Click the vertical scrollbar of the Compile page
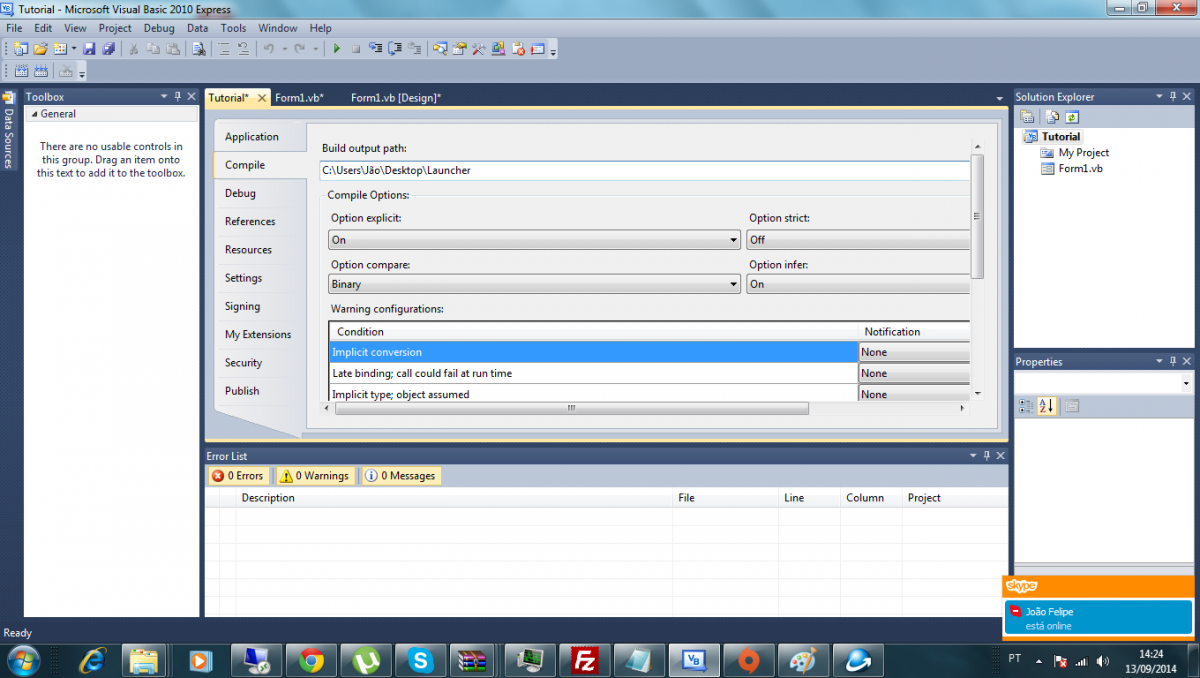 coord(977,217)
